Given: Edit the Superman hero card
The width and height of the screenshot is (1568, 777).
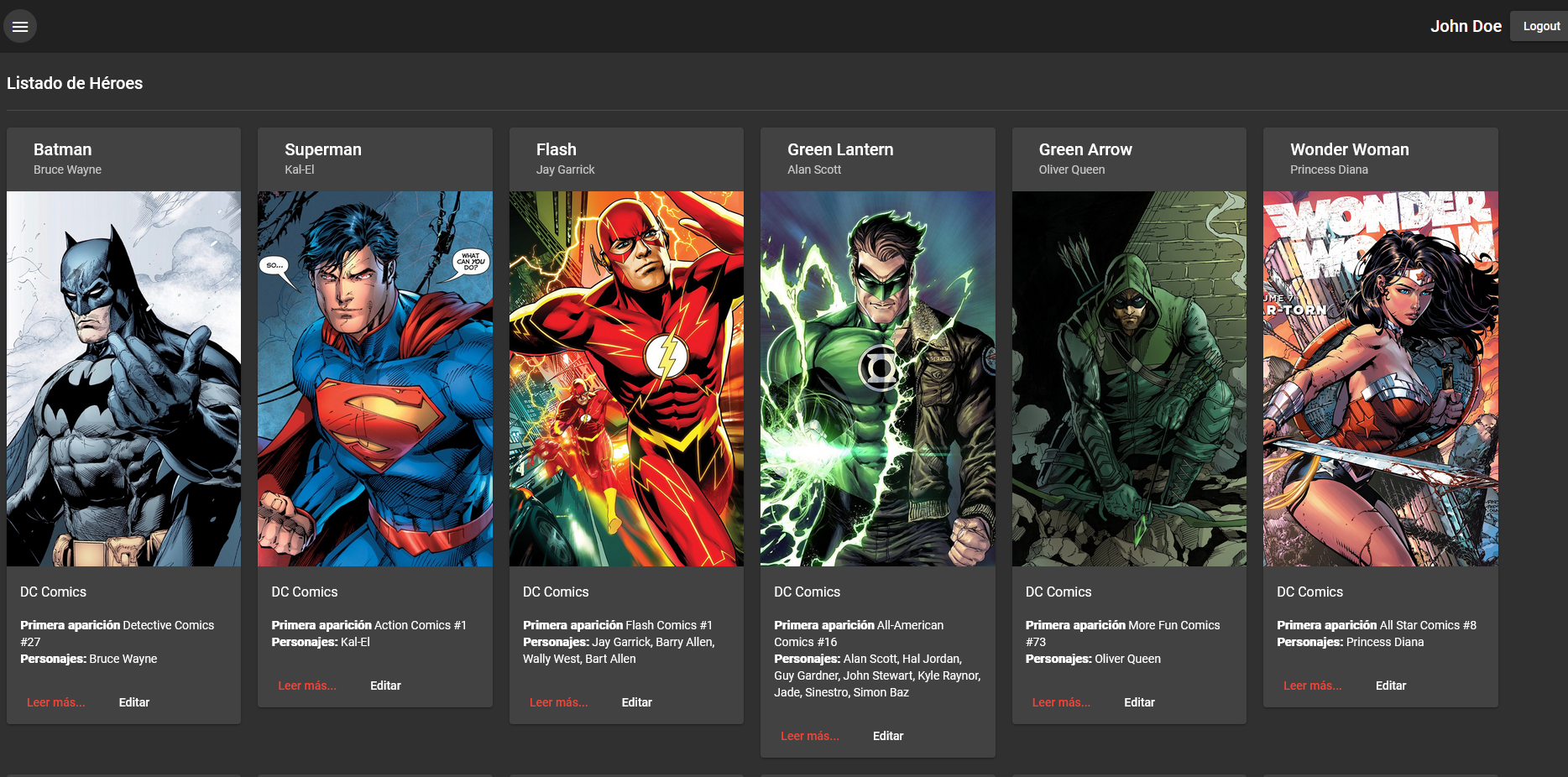Looking at the screenshot, I should click(x=385, y=686).
